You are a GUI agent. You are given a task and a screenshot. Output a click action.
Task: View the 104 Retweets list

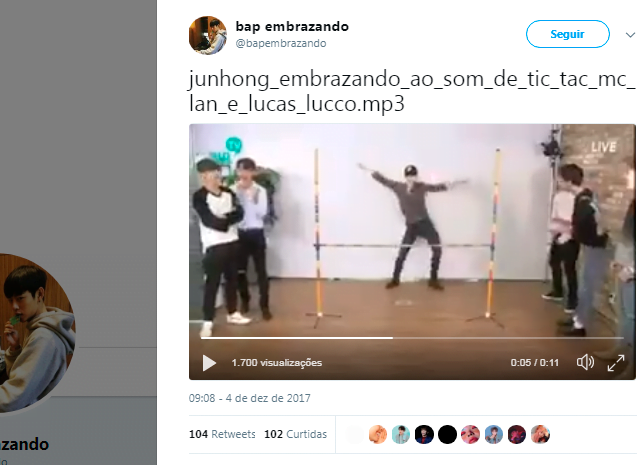tap(222, 434)
